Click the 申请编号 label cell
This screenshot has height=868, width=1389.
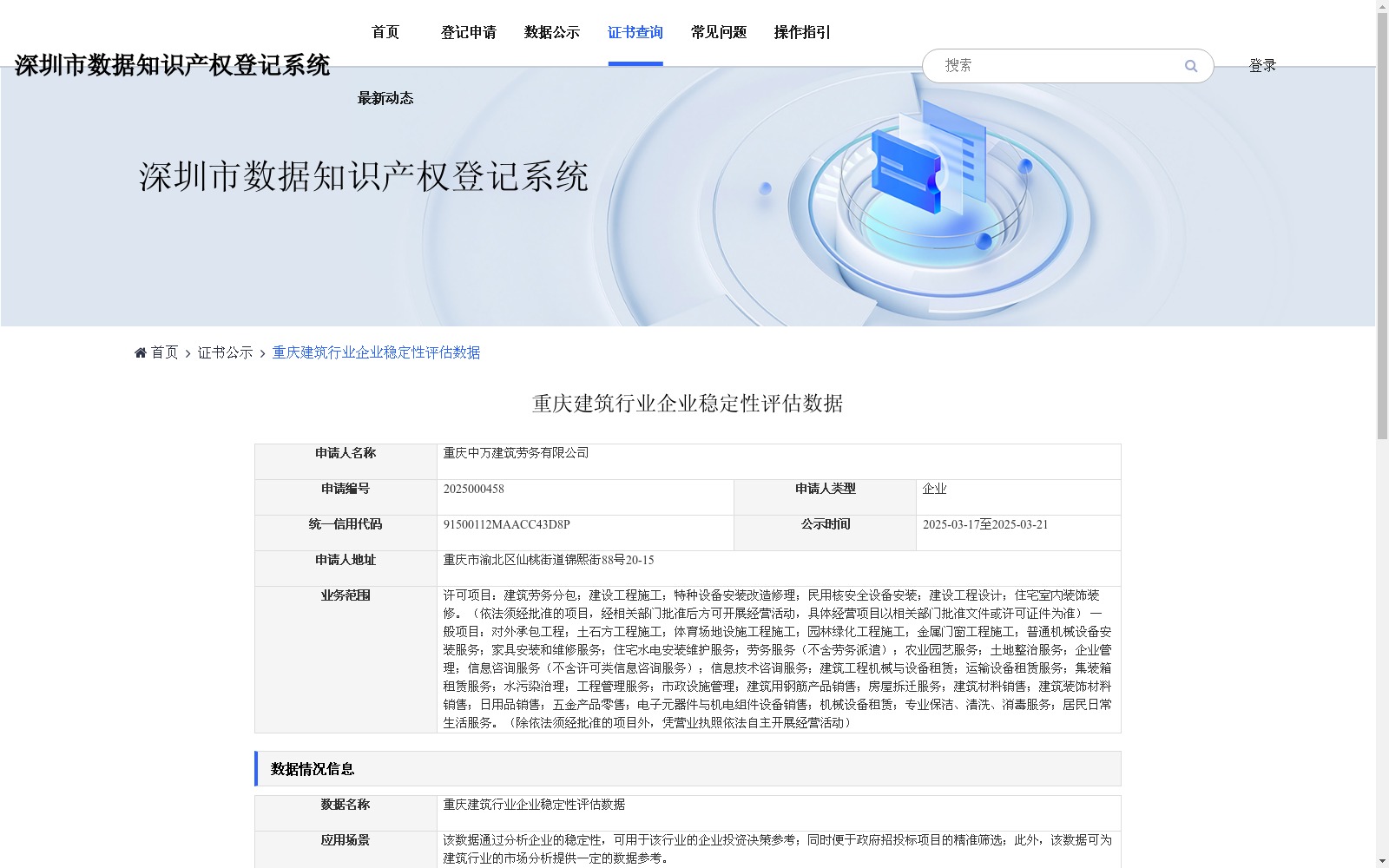[346, 497]
